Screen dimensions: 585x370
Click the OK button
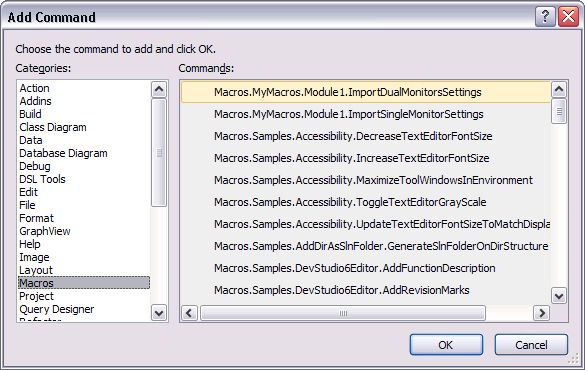pos(446,345)
